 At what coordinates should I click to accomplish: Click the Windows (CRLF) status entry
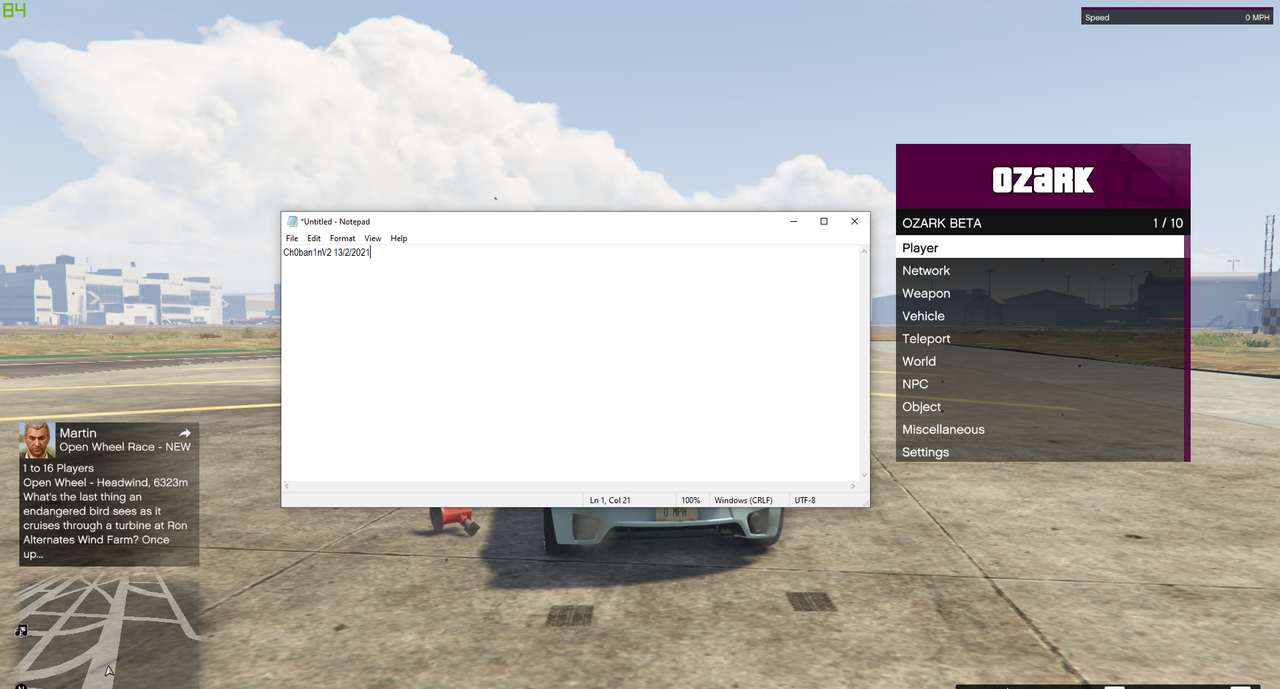point(743,499)
